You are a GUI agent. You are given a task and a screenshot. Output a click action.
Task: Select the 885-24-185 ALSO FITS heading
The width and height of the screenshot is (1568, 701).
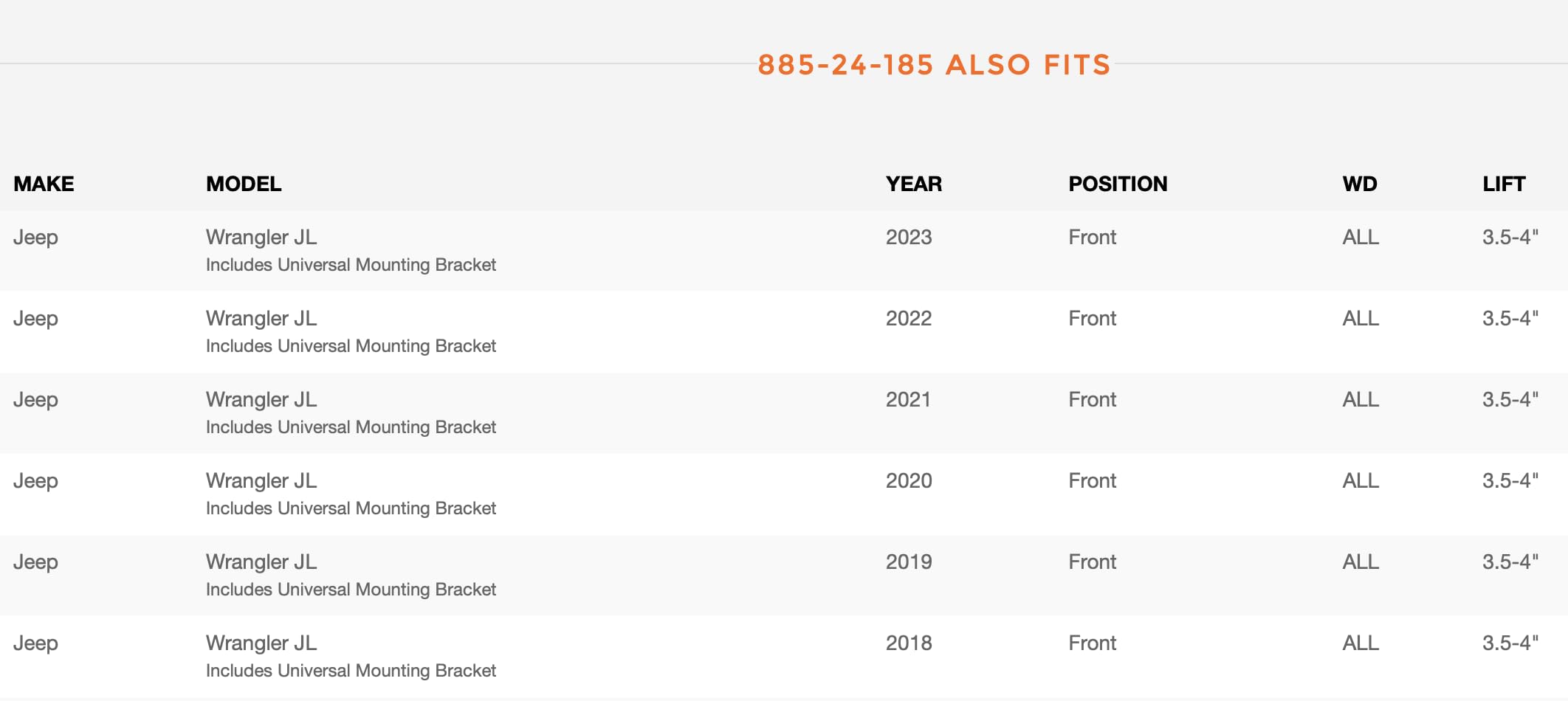934,65
